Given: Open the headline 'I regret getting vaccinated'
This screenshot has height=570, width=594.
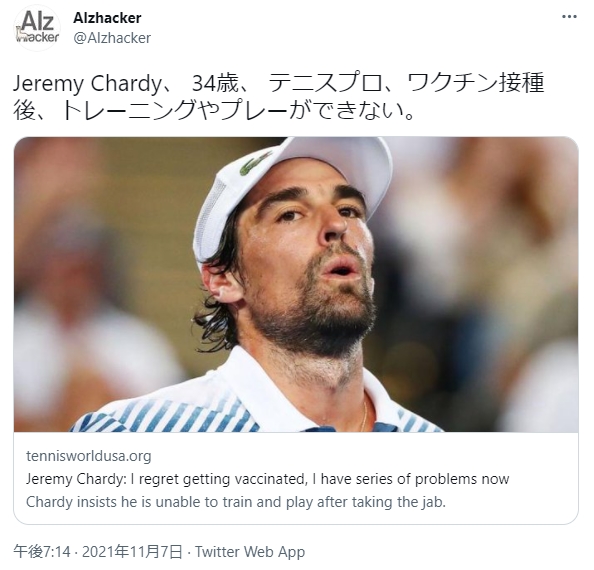Looking at the screenshot, I should pyautogui.click(x=267, y=479).
